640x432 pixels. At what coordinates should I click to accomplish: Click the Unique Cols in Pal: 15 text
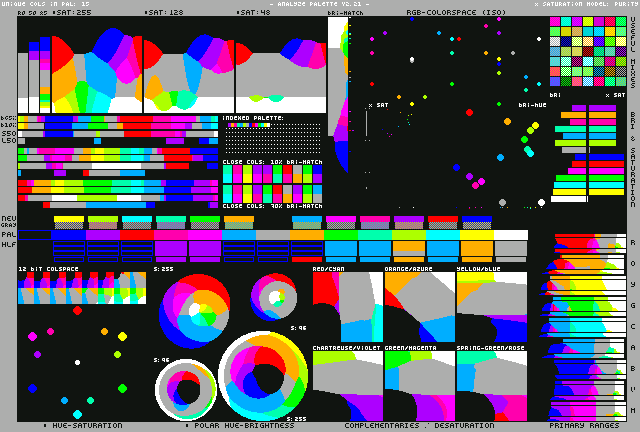(x=46, y=4)
